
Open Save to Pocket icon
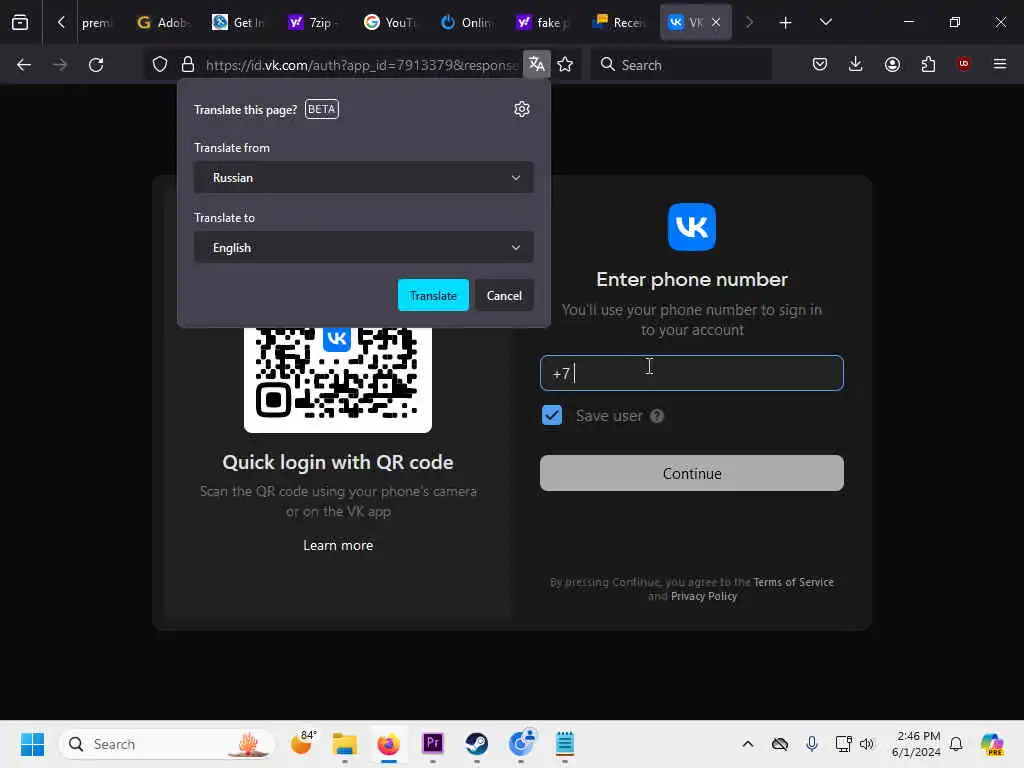[x=820, y=64]
